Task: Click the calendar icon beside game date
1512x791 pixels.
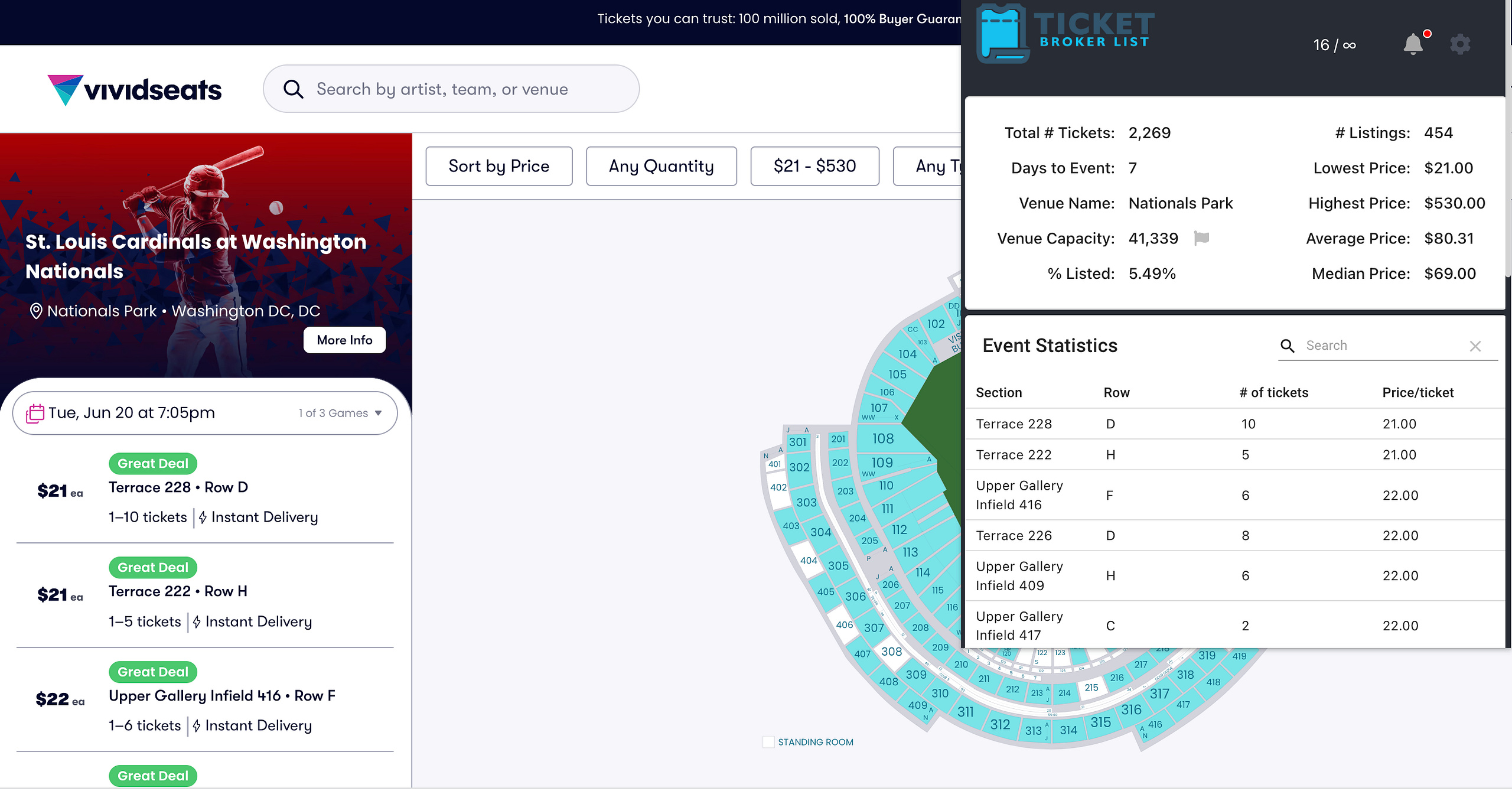Action: [35, 413]
